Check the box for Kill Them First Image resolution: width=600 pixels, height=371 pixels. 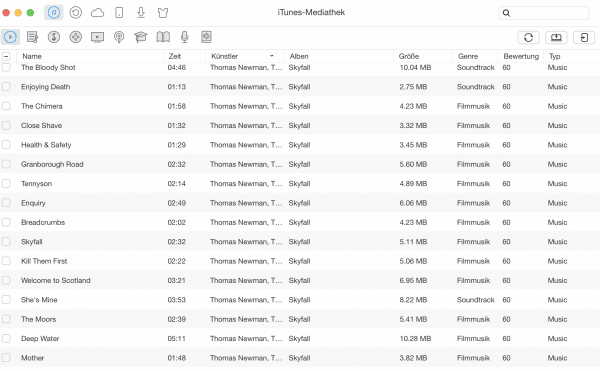point(6,261)
